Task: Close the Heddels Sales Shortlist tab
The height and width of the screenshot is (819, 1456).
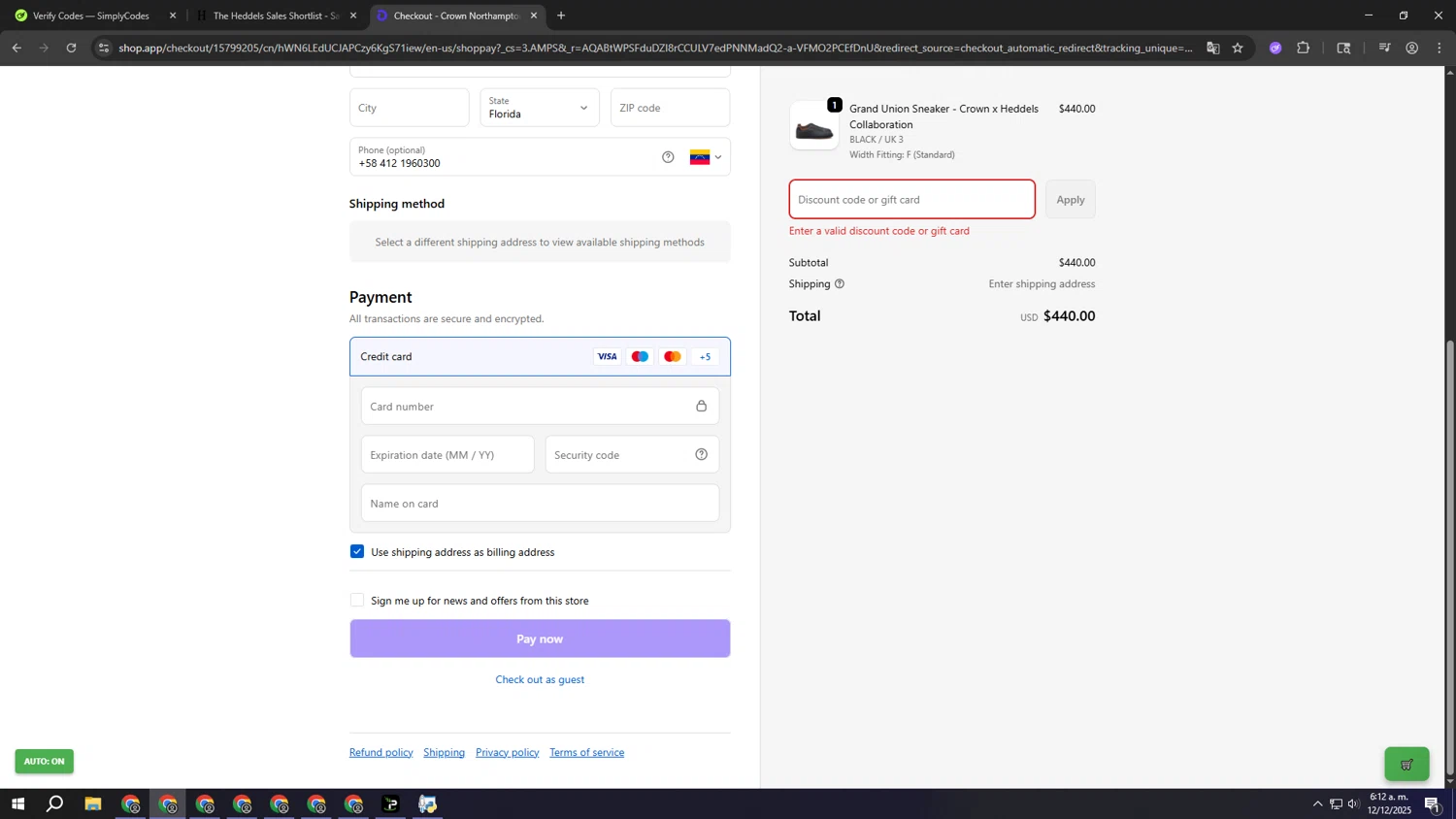Action: point(353,16)
